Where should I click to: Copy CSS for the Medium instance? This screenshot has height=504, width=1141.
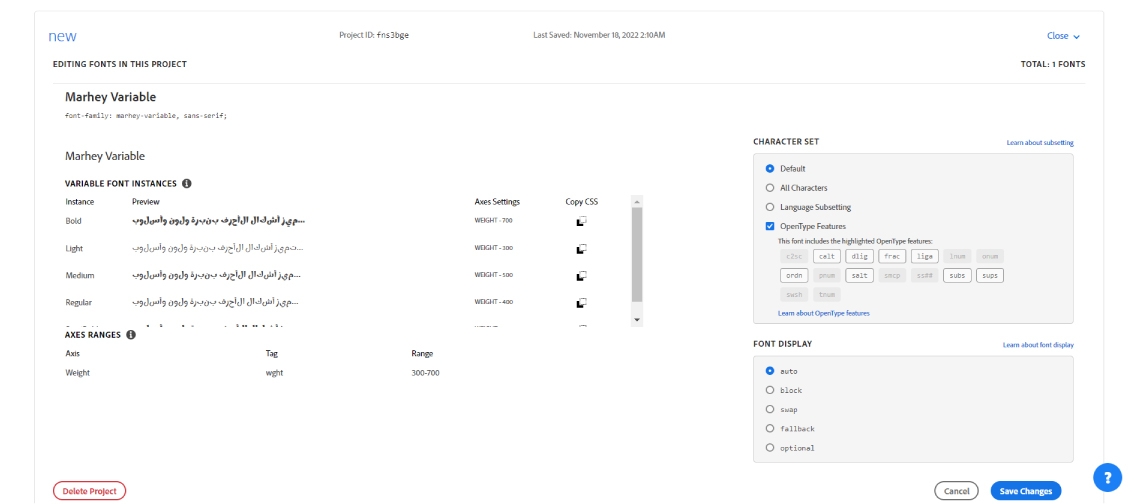[x=581, y=276]
